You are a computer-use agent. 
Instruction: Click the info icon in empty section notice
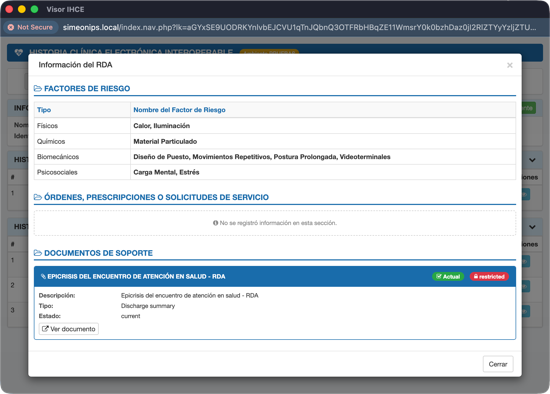pyautogui.click(x=215, y=223)
